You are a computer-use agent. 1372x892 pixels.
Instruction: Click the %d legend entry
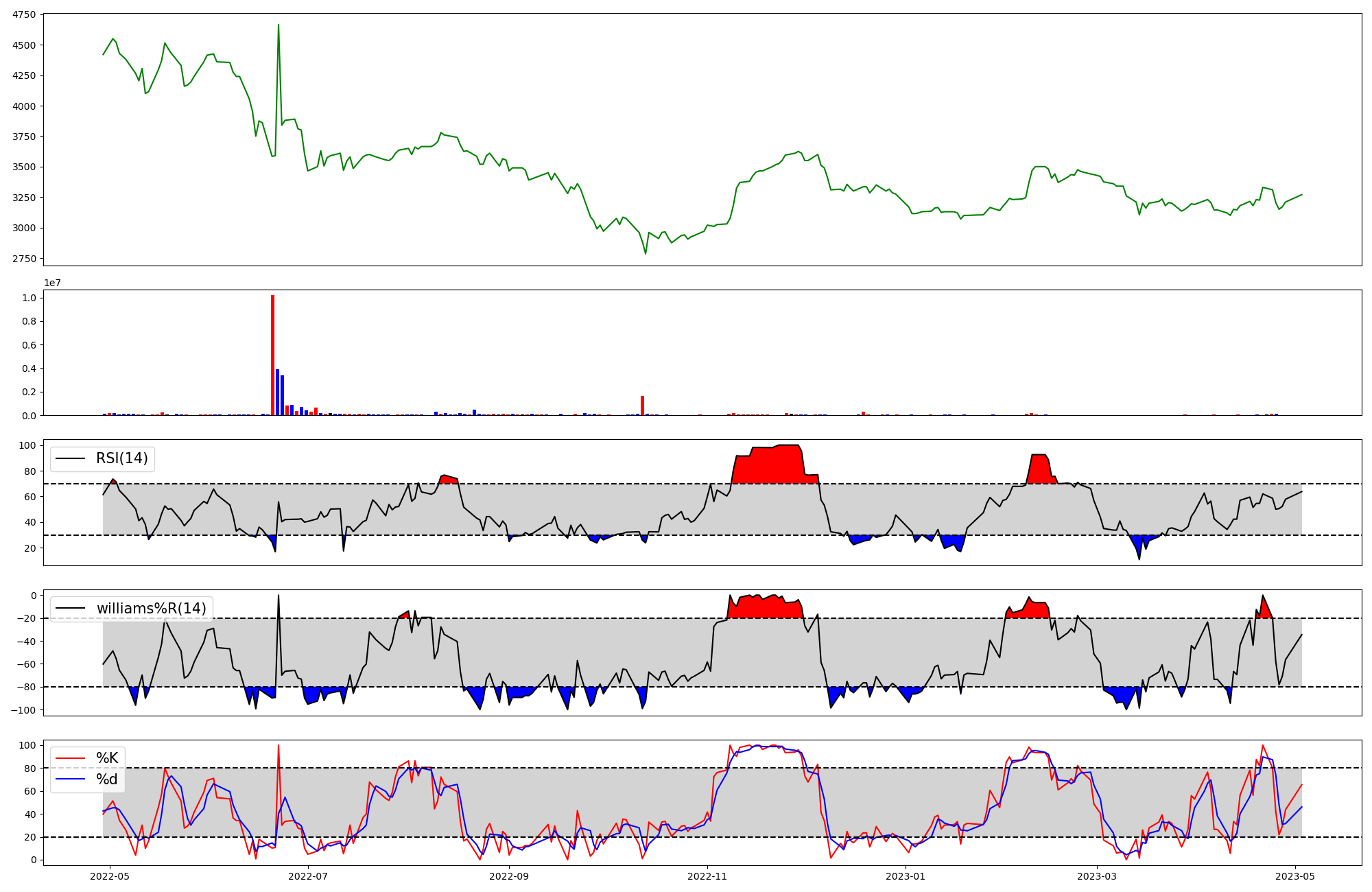point(106,779)
